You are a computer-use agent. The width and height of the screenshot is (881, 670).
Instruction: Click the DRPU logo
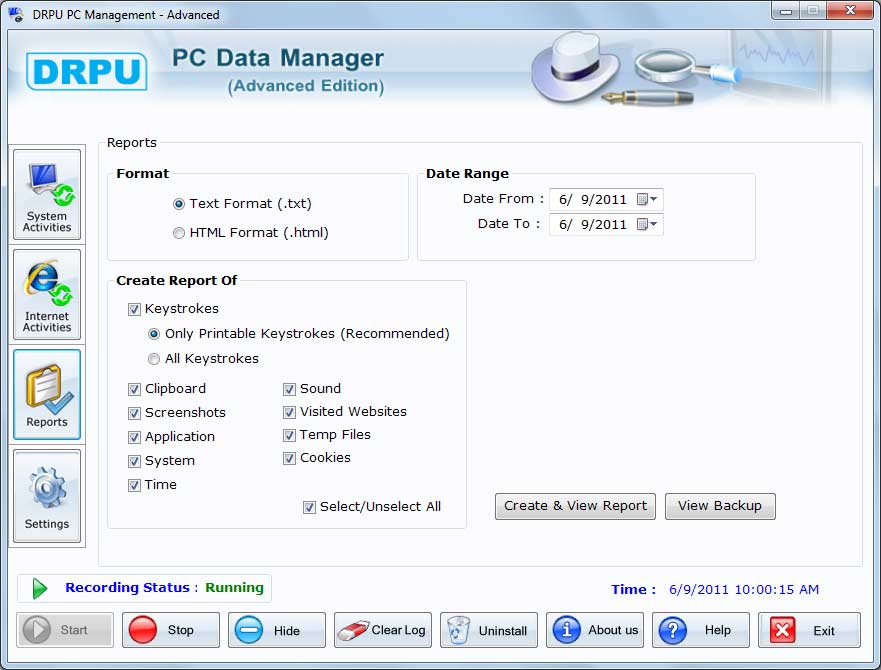click(x=87, y=71)
